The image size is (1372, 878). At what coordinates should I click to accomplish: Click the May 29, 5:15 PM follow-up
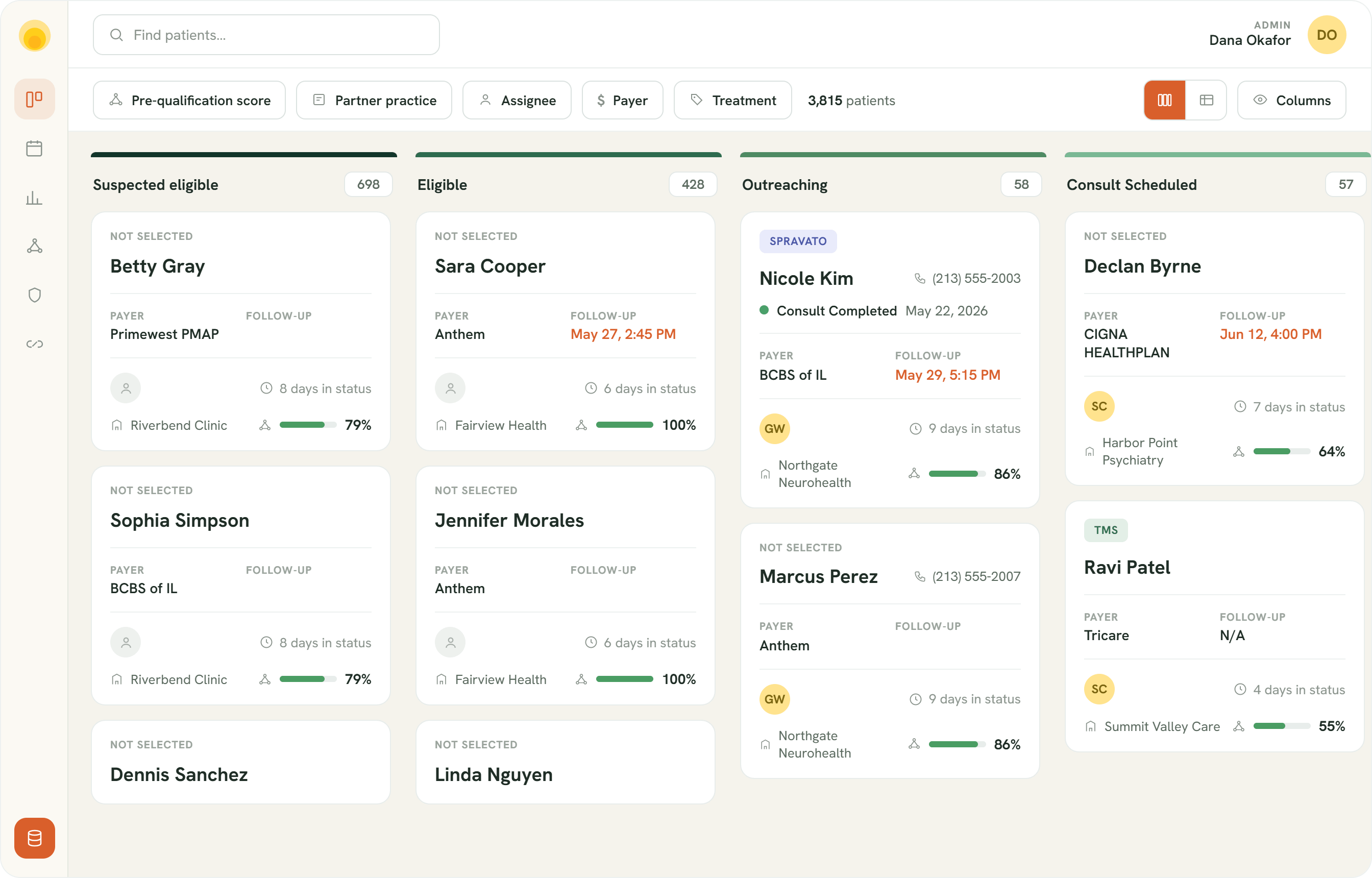coord(947,375)
